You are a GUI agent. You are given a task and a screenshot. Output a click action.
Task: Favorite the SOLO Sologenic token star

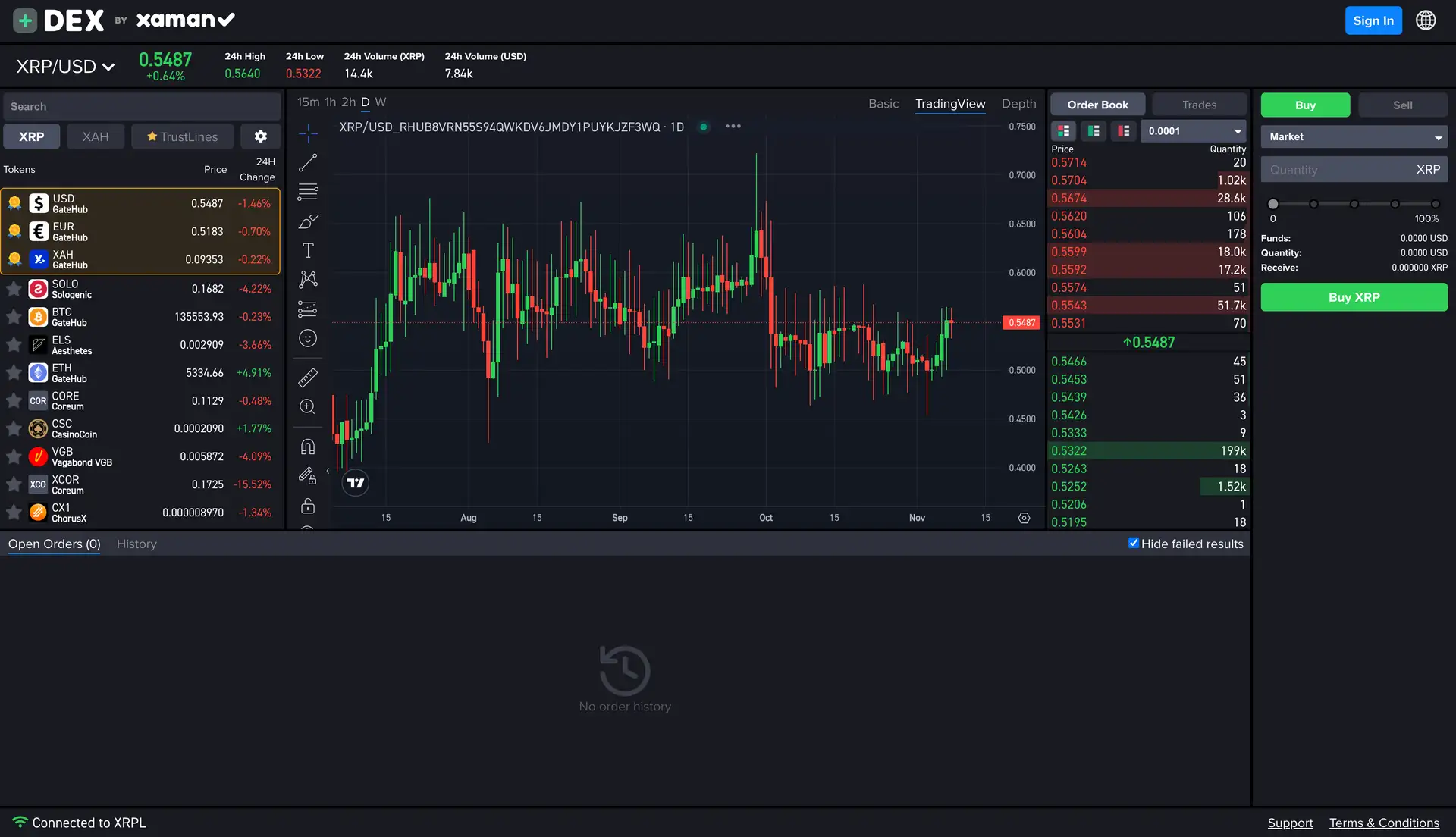[x=14, y=289]
